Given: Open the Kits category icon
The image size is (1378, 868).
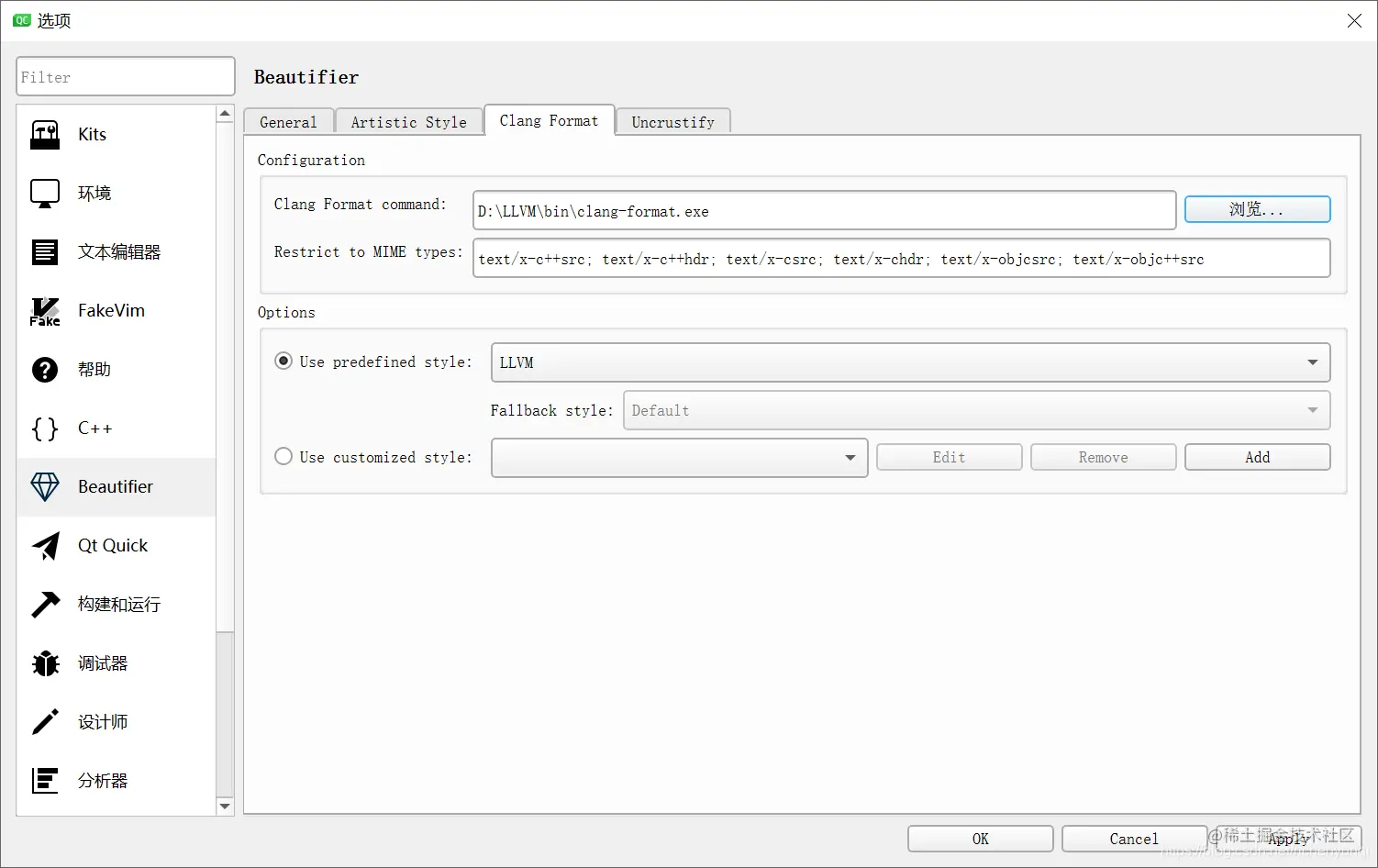Looking at the screenshot, I should (x=45, y=135).
